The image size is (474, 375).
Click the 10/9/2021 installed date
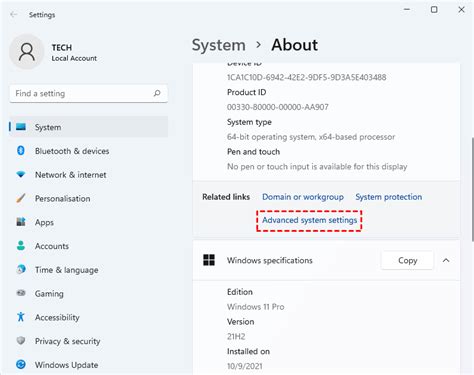click(245, 366)
